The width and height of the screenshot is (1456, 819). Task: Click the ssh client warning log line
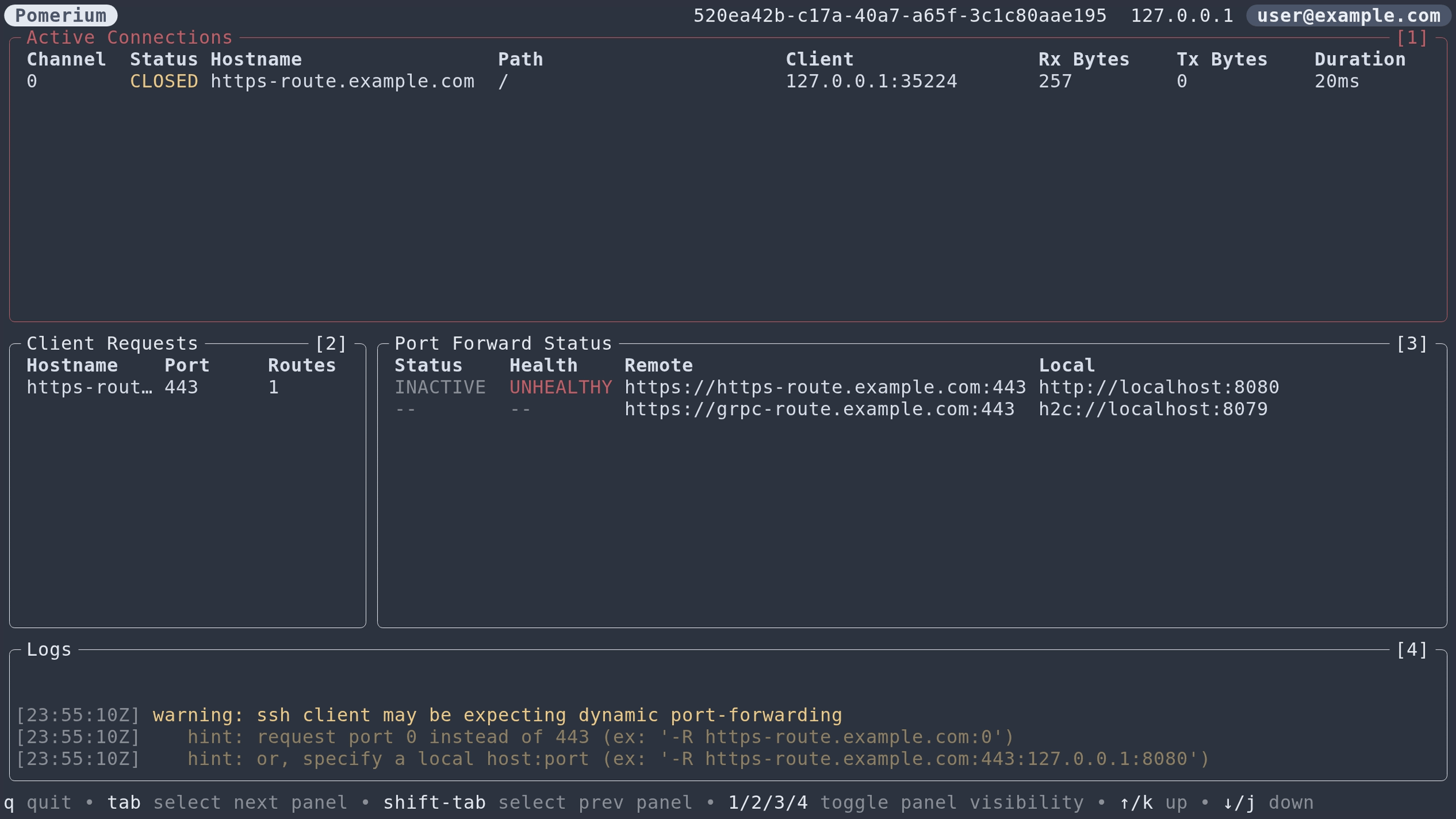(x=497, y=715)
